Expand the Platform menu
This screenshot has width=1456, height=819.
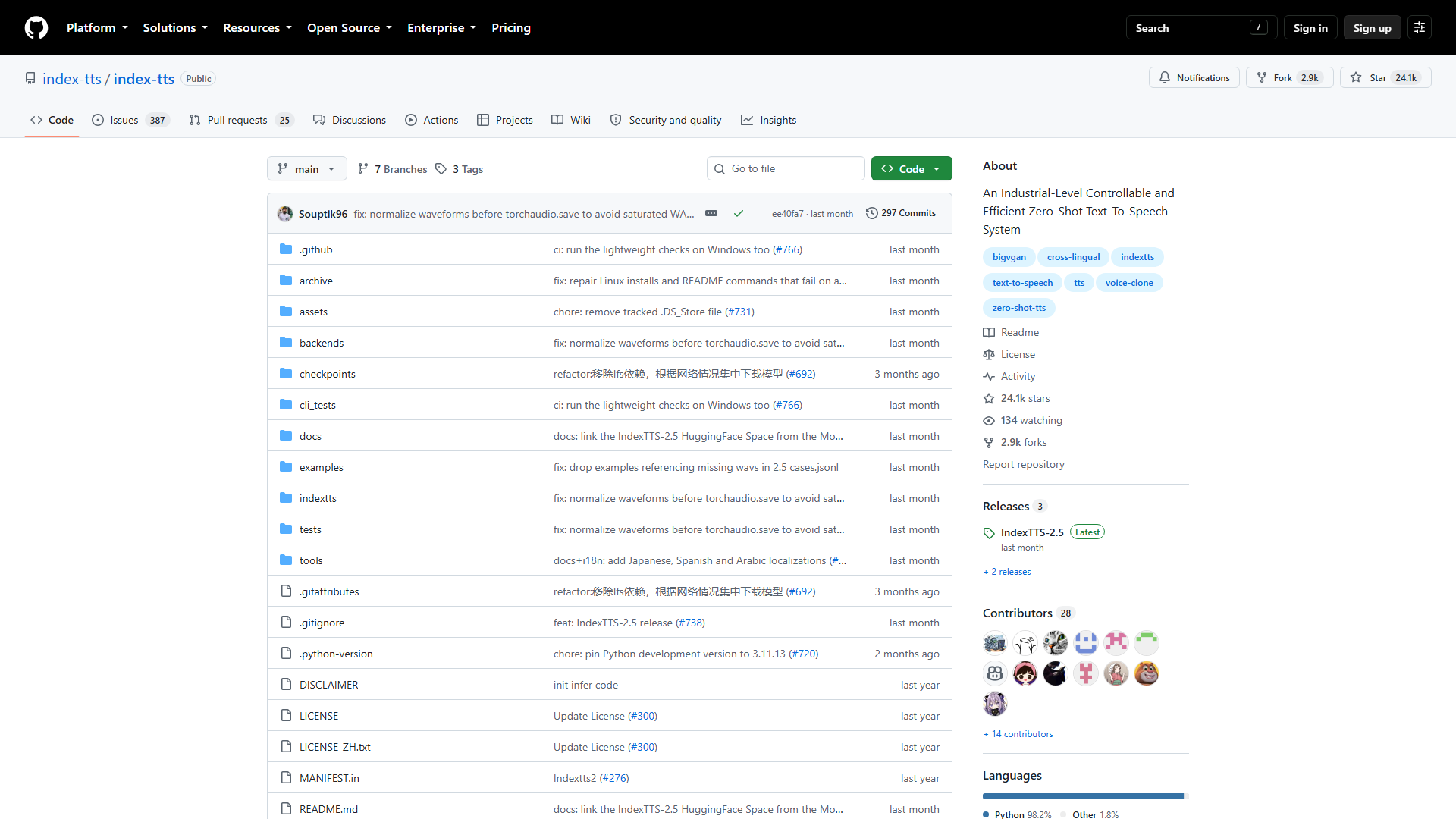click(97, 28)
